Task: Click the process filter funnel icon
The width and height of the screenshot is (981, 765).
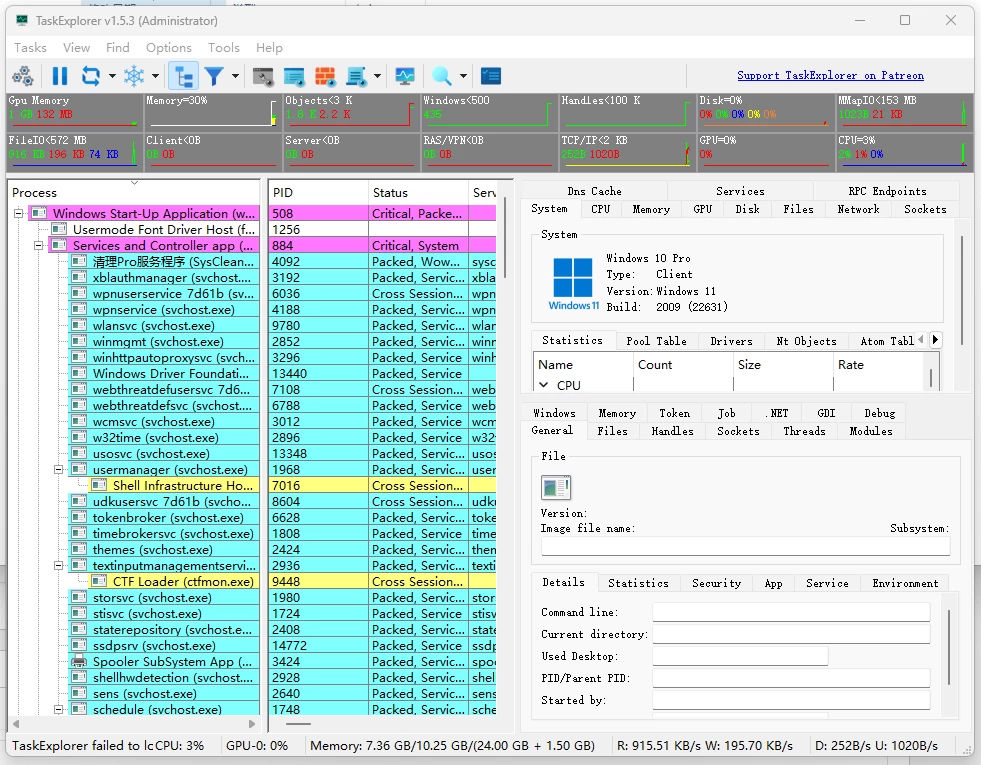Action: coord(213,76)
